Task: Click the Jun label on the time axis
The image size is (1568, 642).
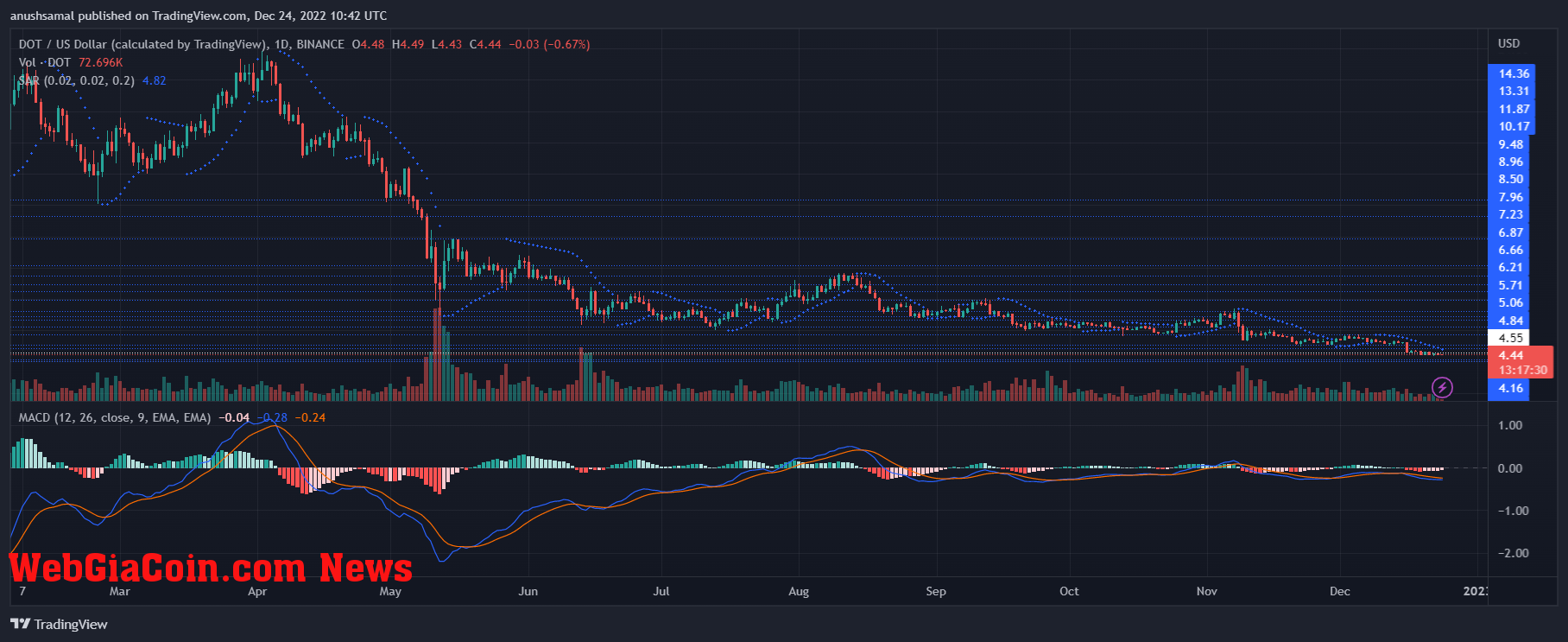Action: 528,591
